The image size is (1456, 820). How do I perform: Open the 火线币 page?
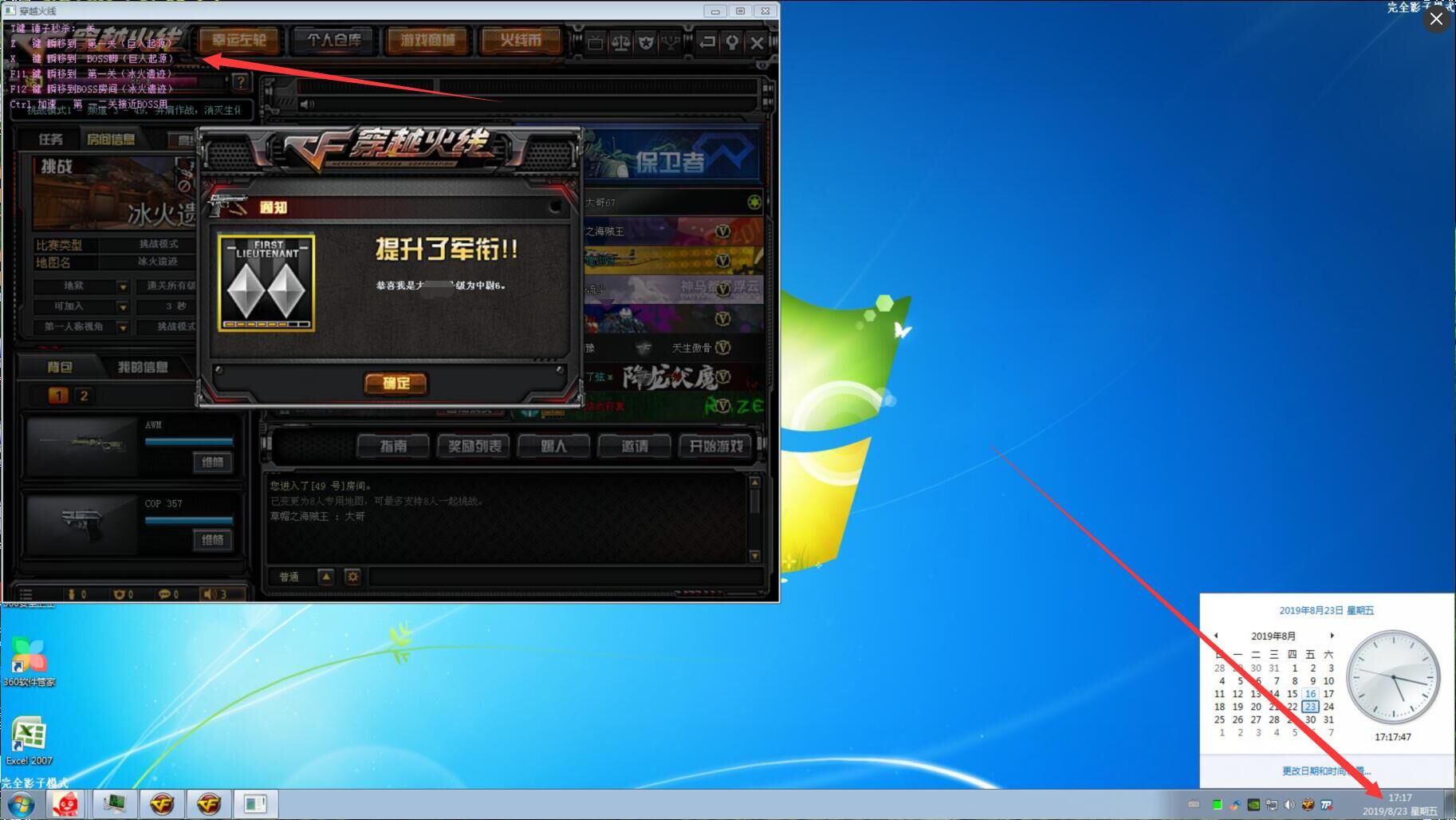coord(521,40)
